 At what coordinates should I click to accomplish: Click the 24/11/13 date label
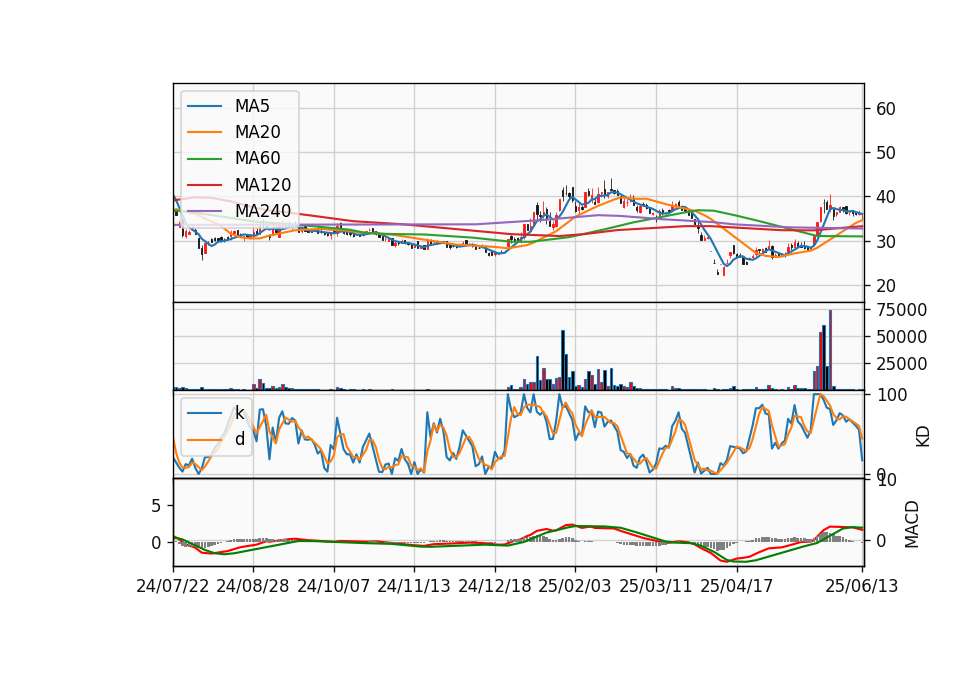pos(414,586)
